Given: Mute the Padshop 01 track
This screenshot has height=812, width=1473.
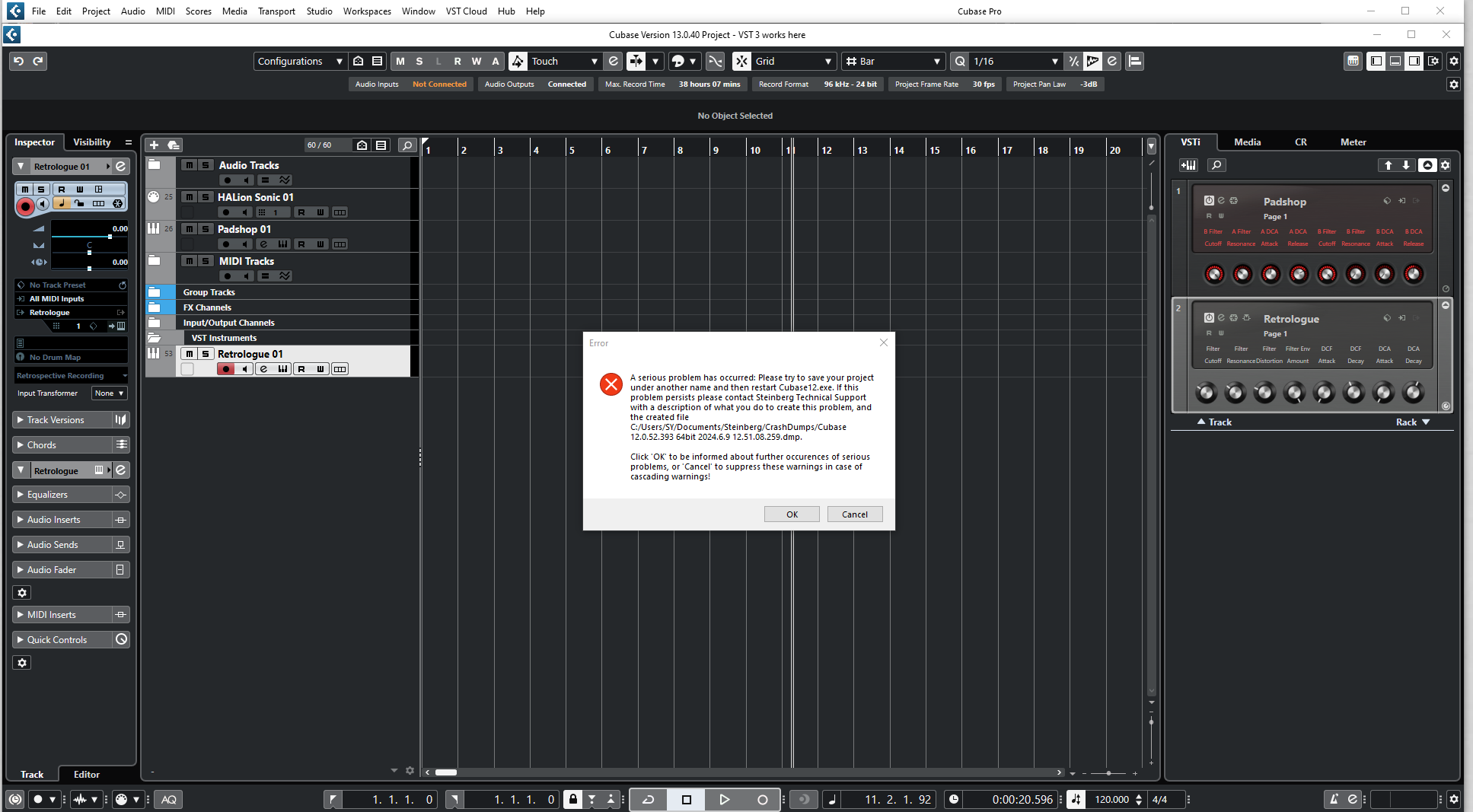Looking at the screenshot, I should tap(190, 229).
